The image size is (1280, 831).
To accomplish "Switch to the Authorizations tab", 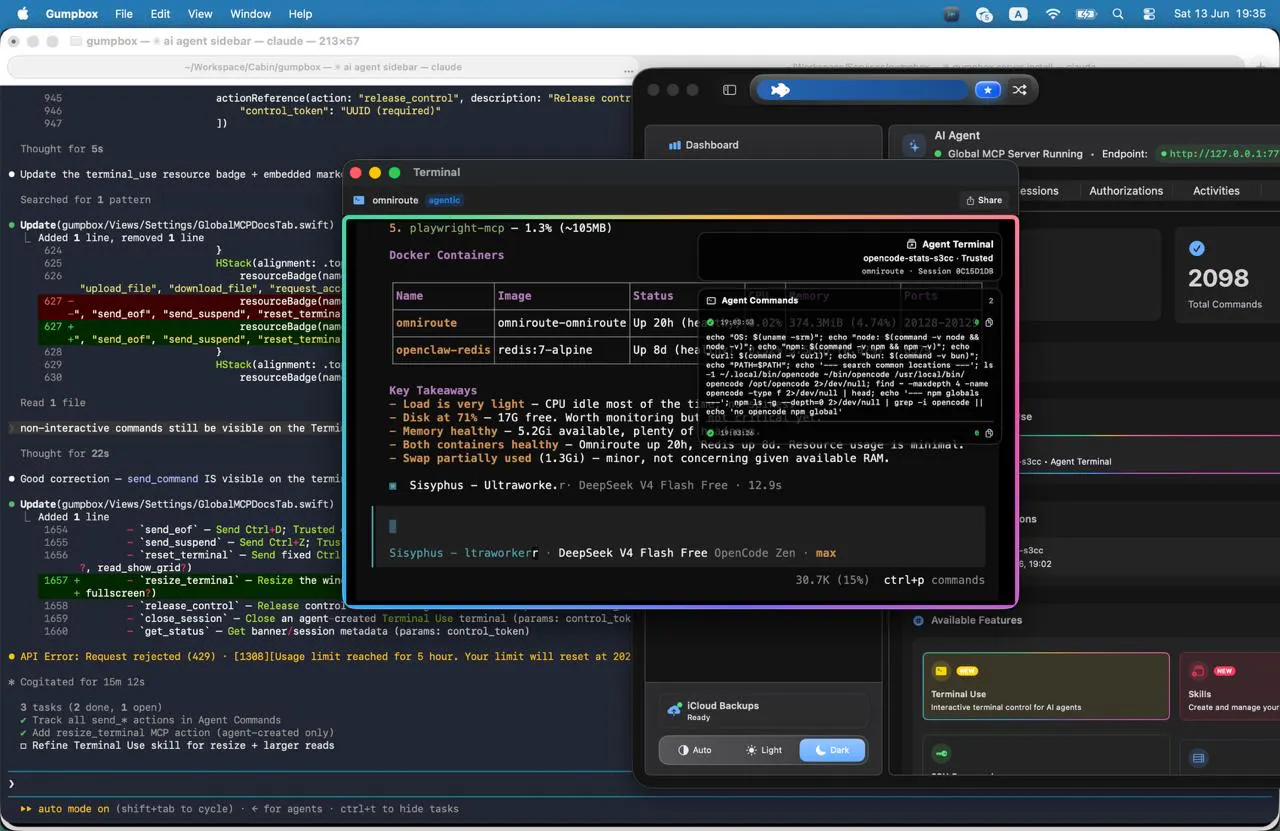I will click(x=1126, y=191).
